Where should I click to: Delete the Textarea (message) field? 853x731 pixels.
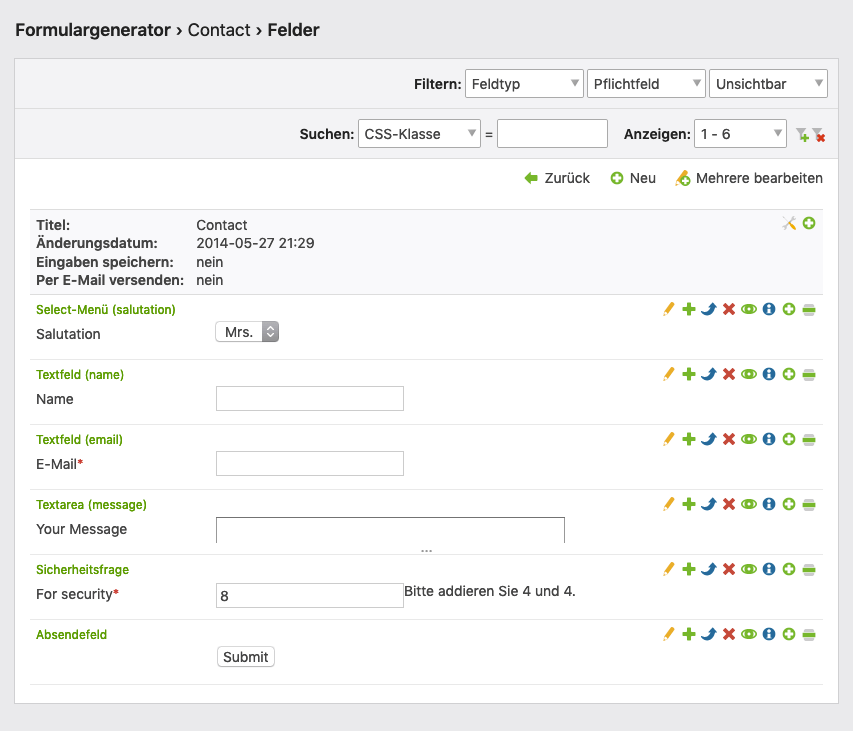(729, 504)
